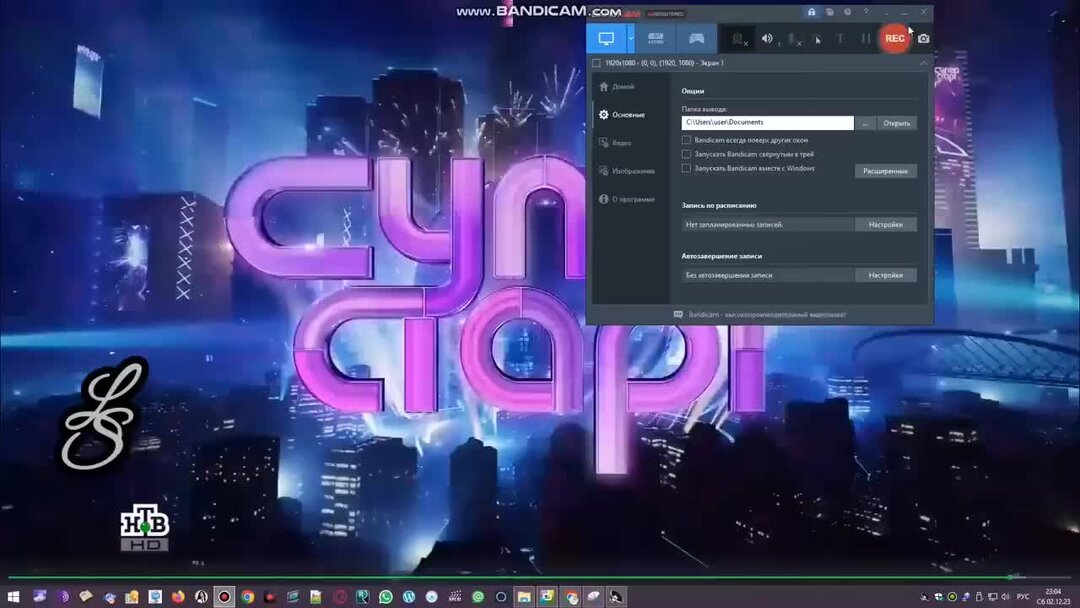
Task: Enable start Bandicam with Windows checkbox
Action: (x=686, y=168)
